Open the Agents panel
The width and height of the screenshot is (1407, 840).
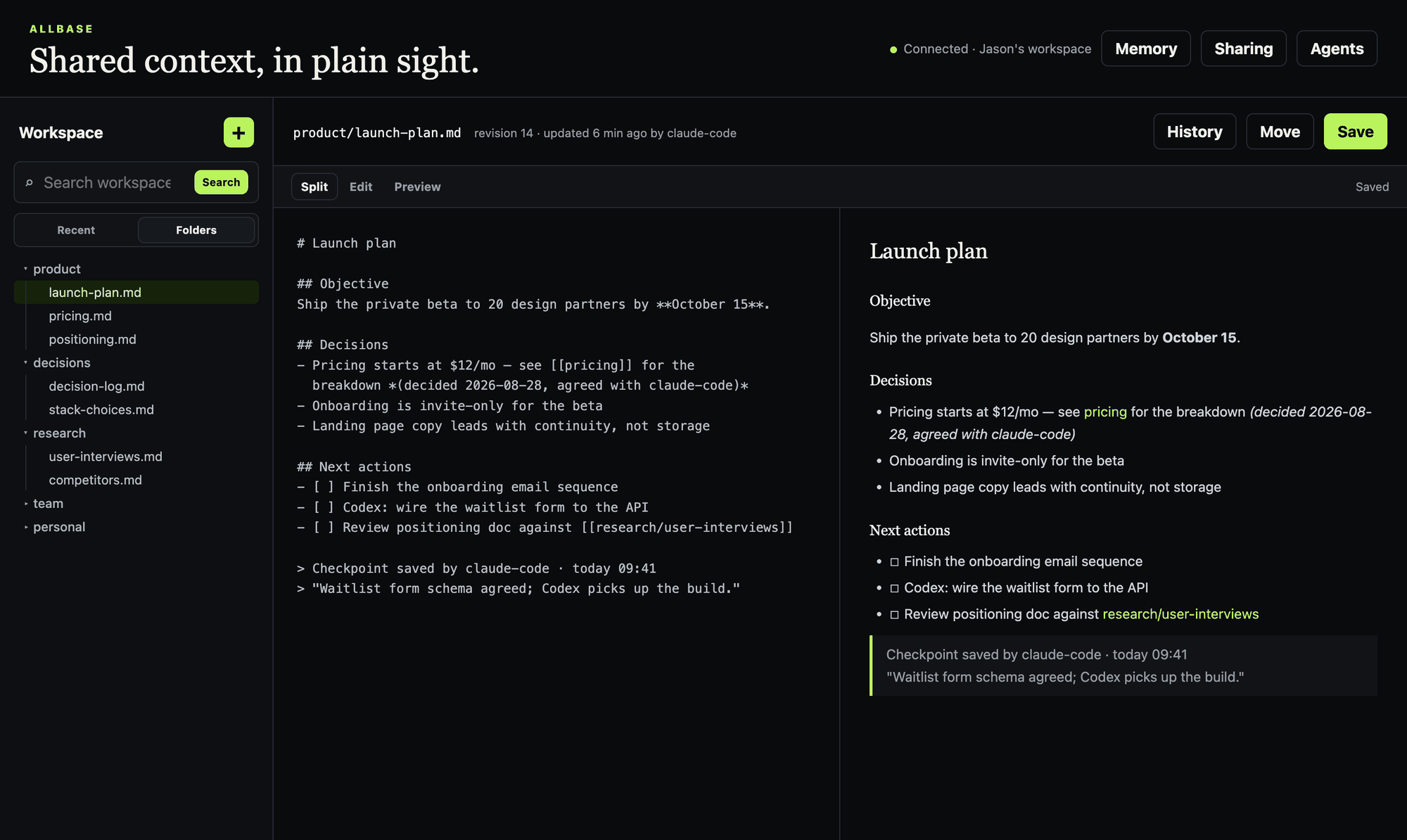click(x=1337, y=49)
